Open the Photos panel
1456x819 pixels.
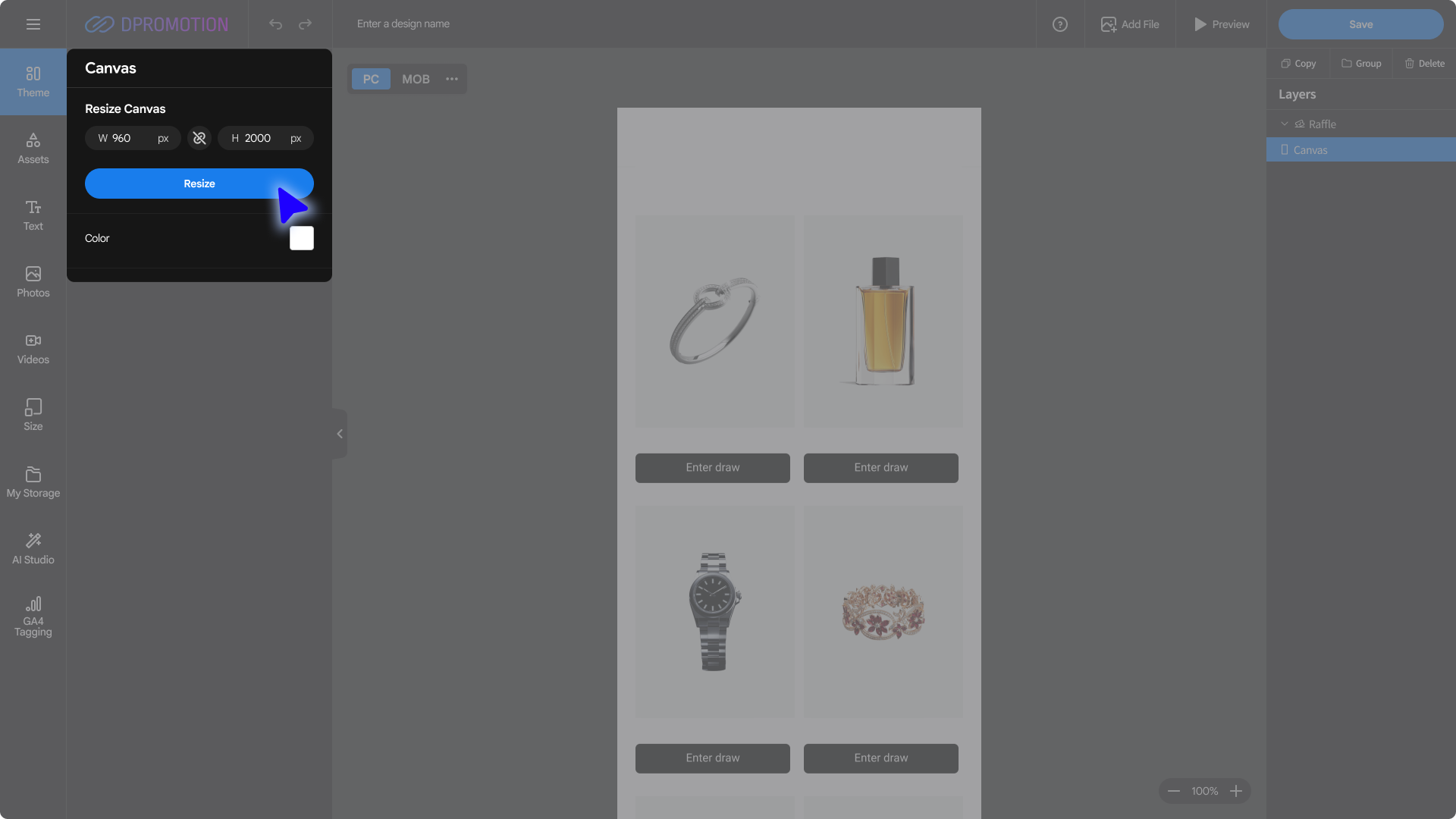point(33,282)
